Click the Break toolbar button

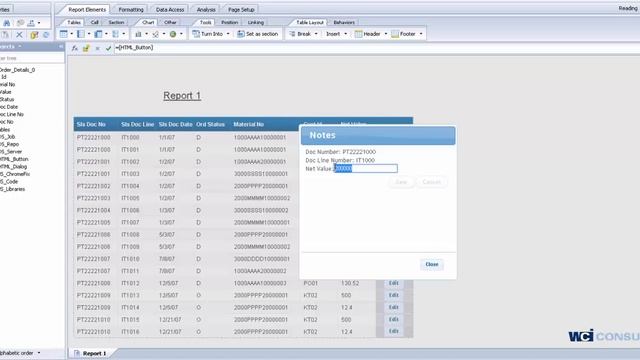pyautogui.click(x=300, y=34)
